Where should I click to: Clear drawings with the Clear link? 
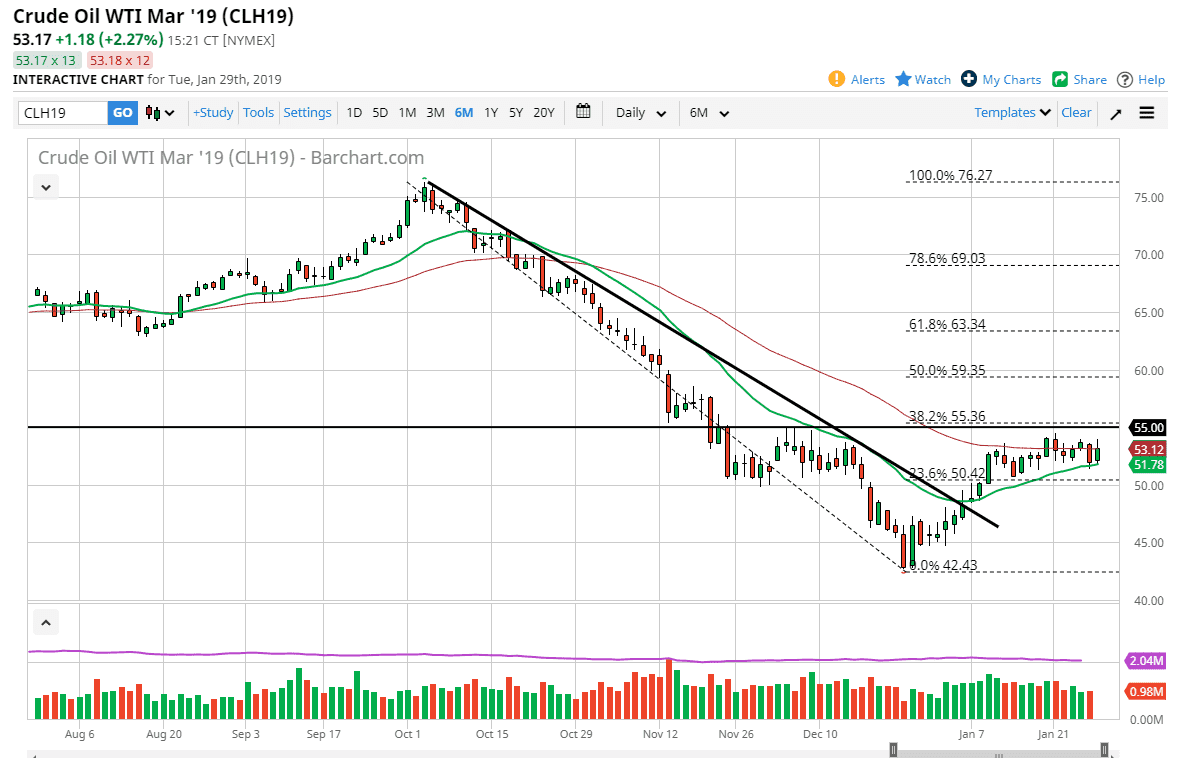point(1076,112)
